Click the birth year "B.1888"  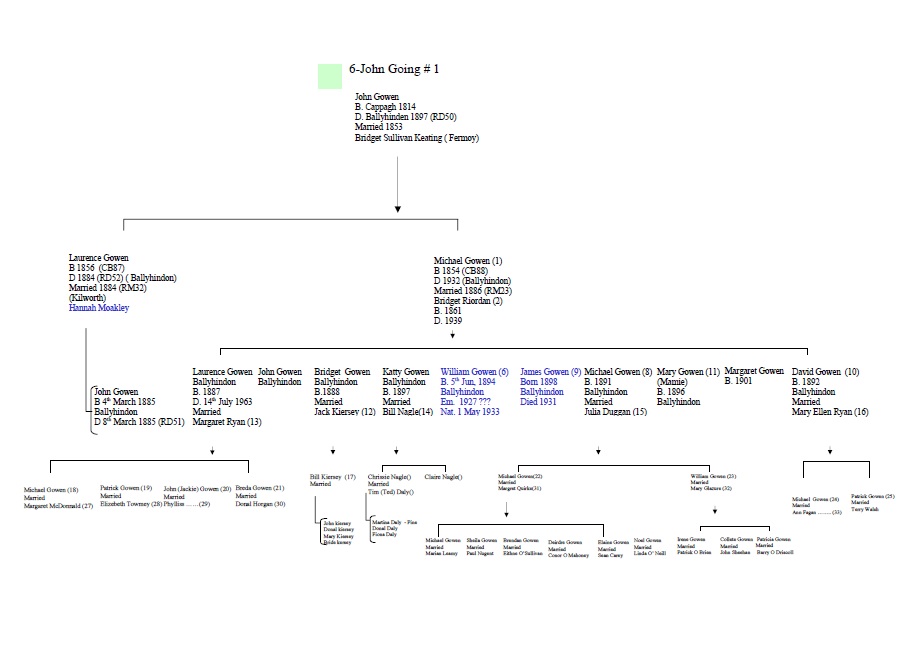326,392
